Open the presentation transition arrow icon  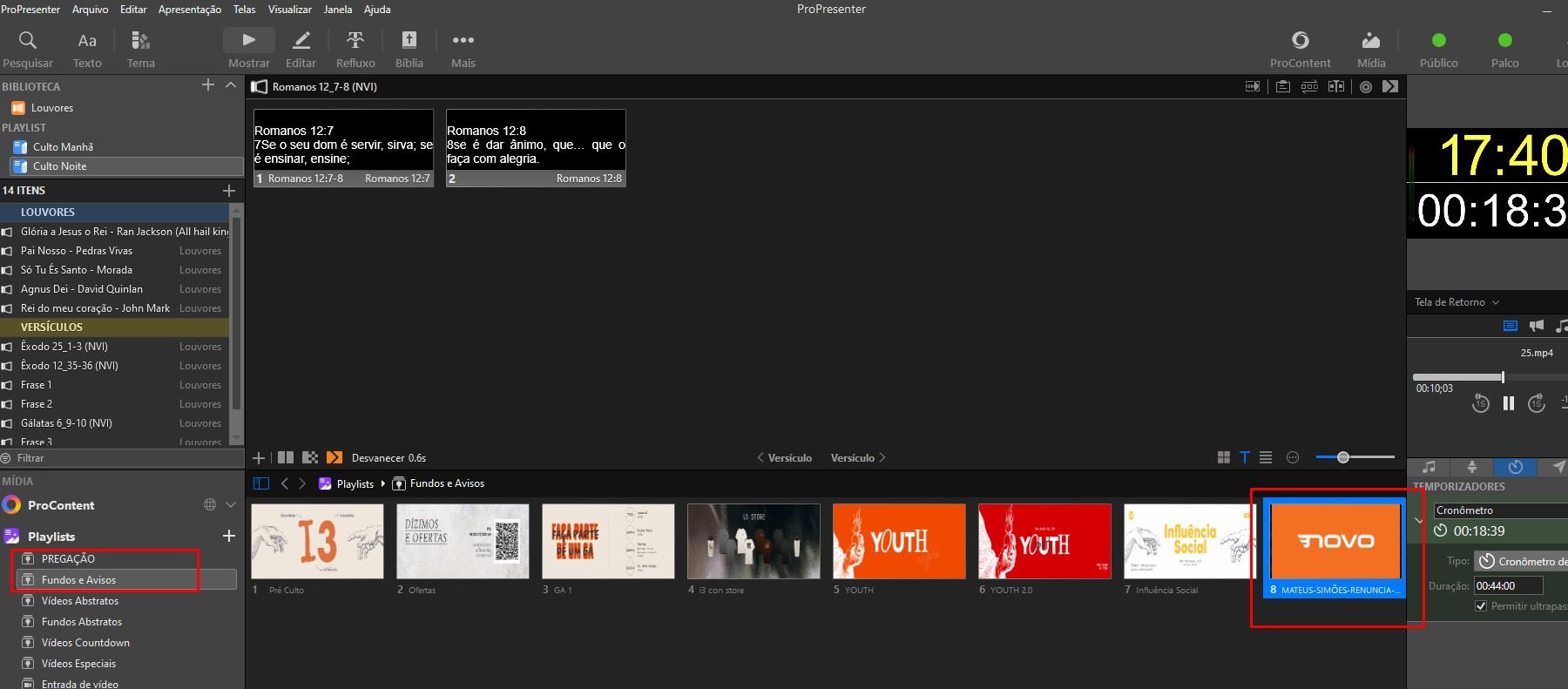click(x=1390, y=86)
